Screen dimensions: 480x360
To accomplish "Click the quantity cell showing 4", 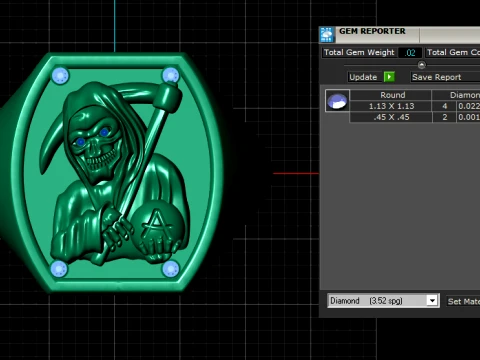I will (x=444, y=106).
